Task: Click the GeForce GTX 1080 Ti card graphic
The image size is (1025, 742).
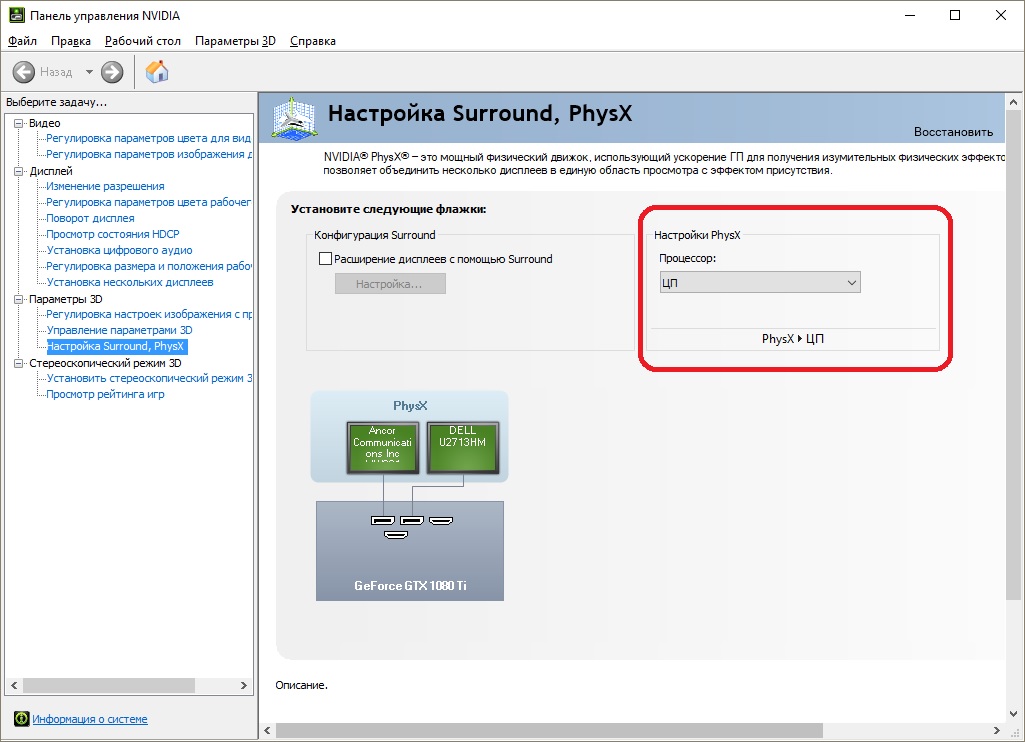Action: (410, 551)
